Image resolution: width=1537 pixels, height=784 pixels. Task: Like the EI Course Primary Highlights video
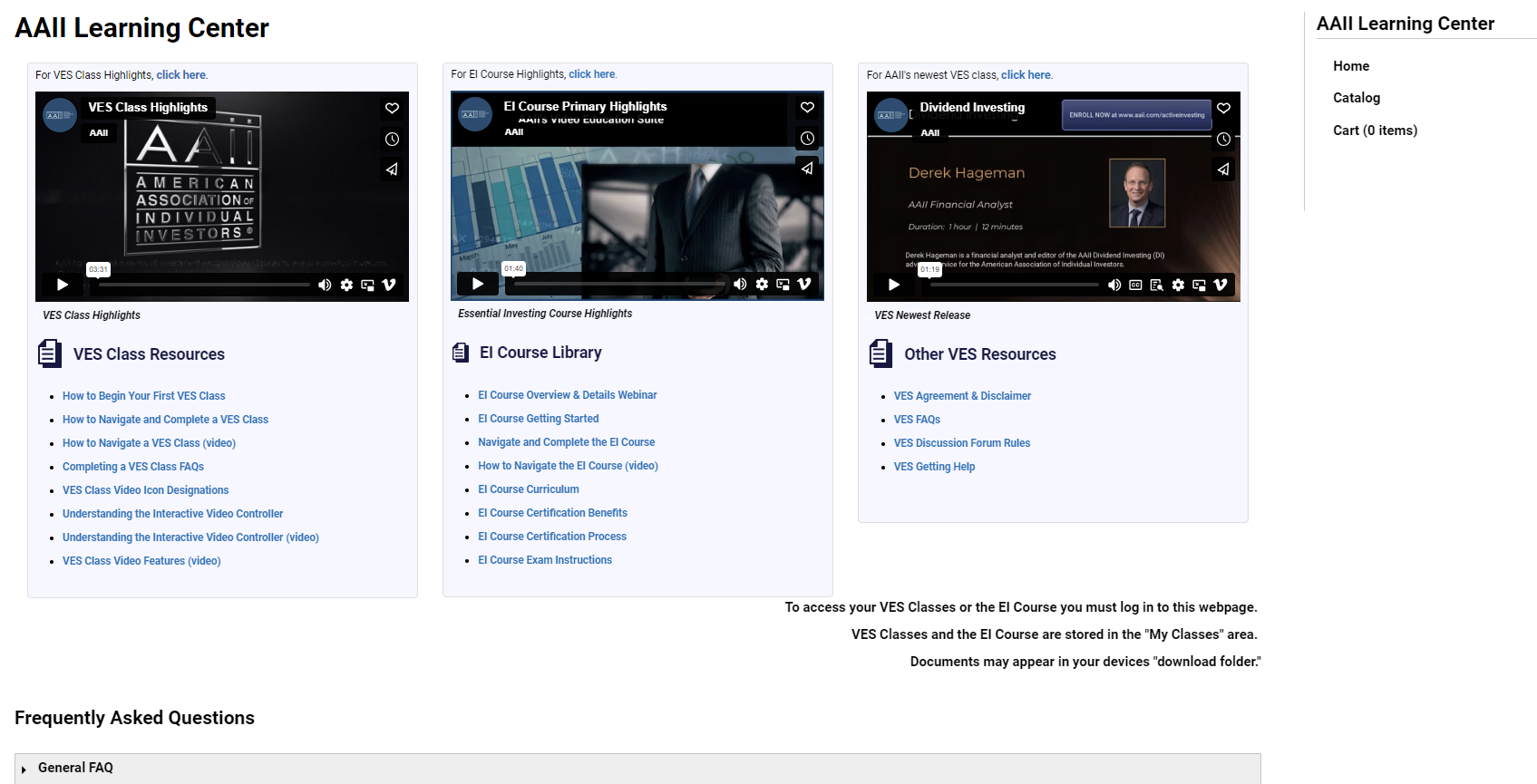[x=807, y=107]
